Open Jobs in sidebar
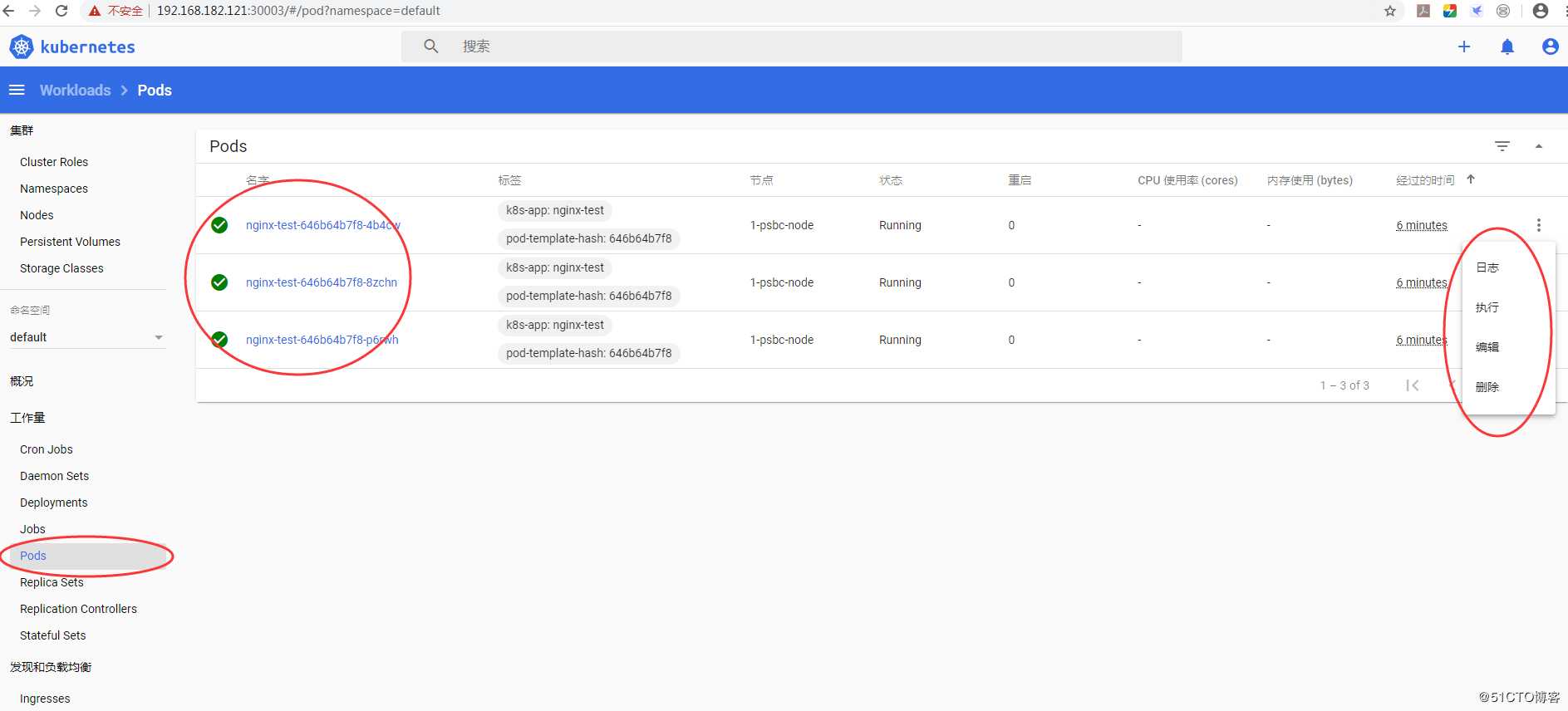The height and width of the screenshot is (711, 1568). tap(32, 529)
